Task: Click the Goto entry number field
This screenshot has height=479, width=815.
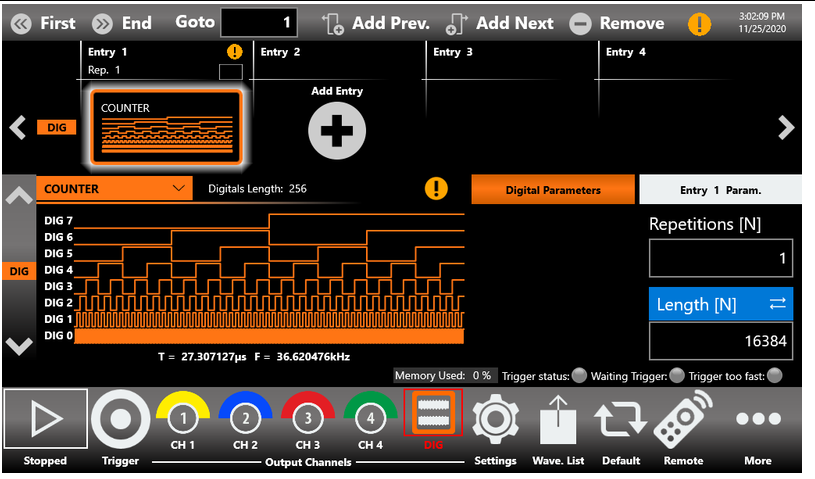Action: (259, 22)
